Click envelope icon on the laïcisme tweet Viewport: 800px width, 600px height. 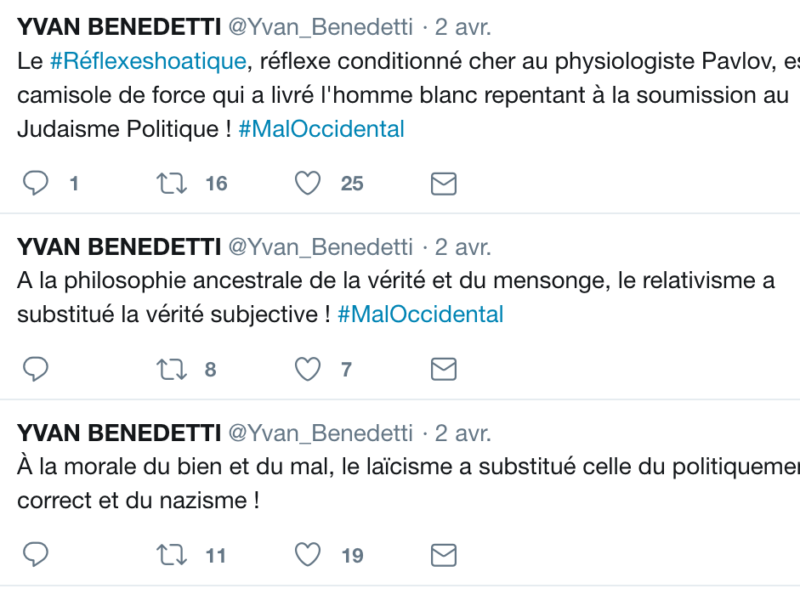pyautogui.click(x=443, y=555)
